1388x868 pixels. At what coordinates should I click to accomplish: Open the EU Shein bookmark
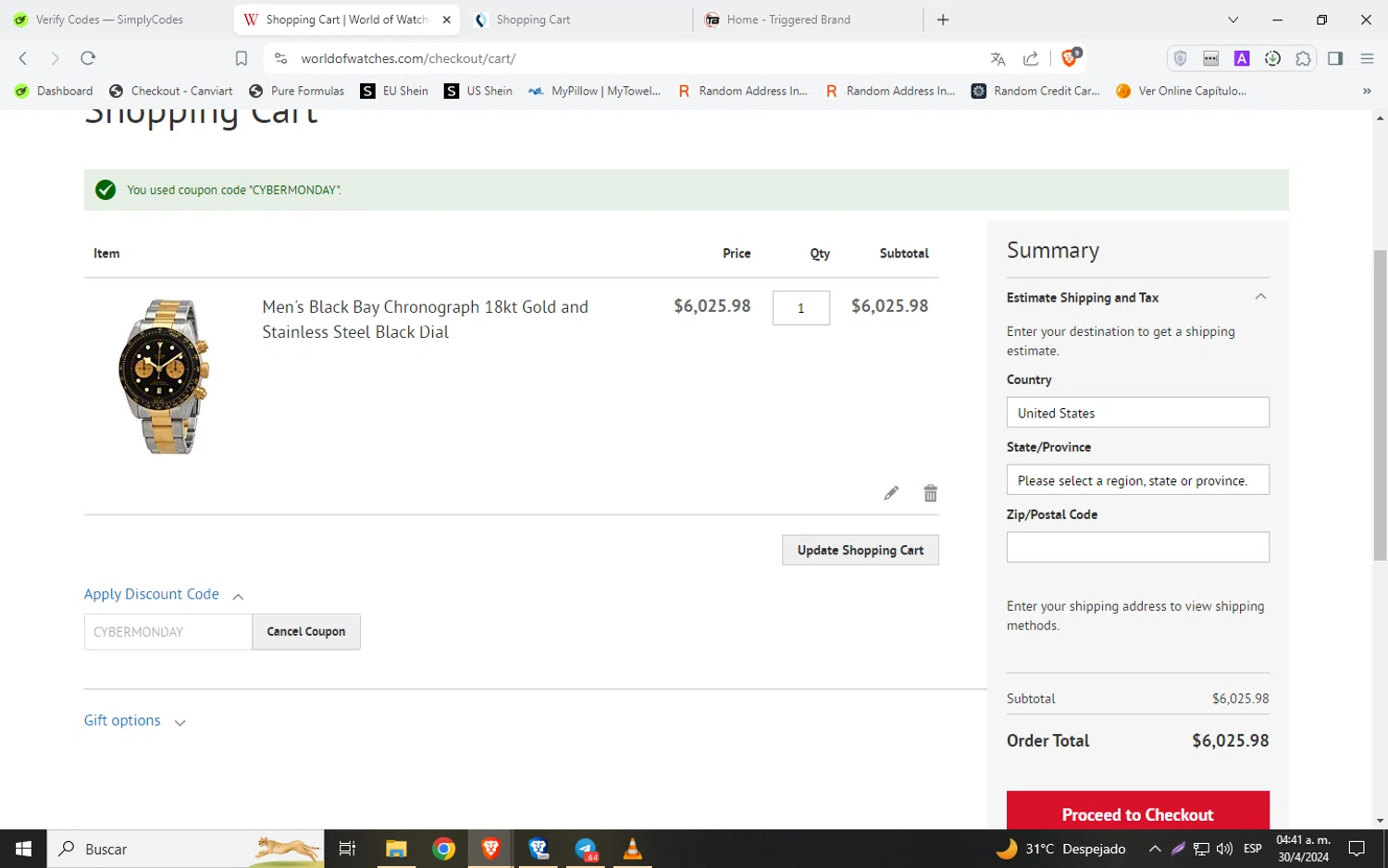pos(395,91)
